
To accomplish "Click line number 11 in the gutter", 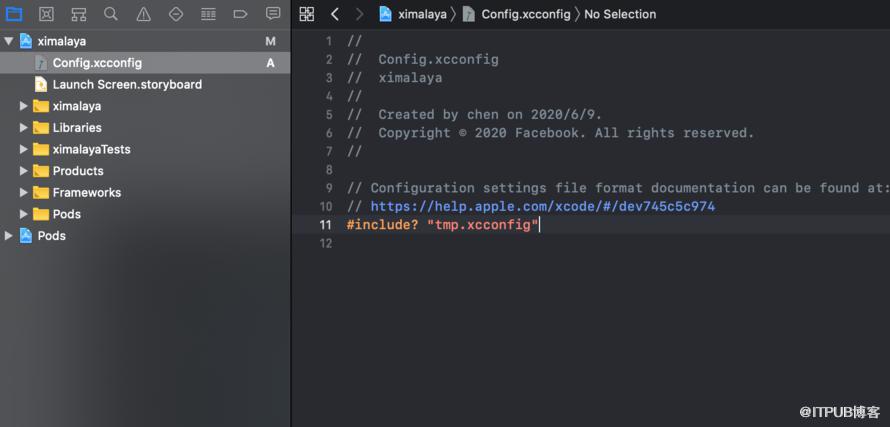I will point(325,225).
